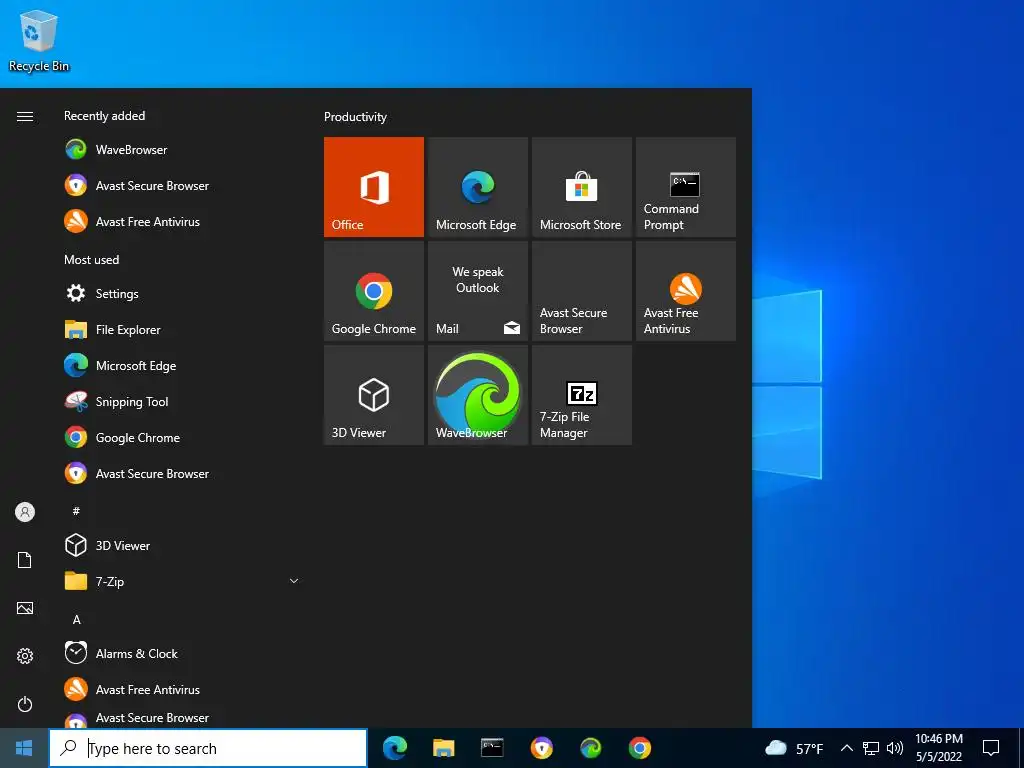
Task: Launch the Command Prompt tile
Action: (x=686, y=187)
